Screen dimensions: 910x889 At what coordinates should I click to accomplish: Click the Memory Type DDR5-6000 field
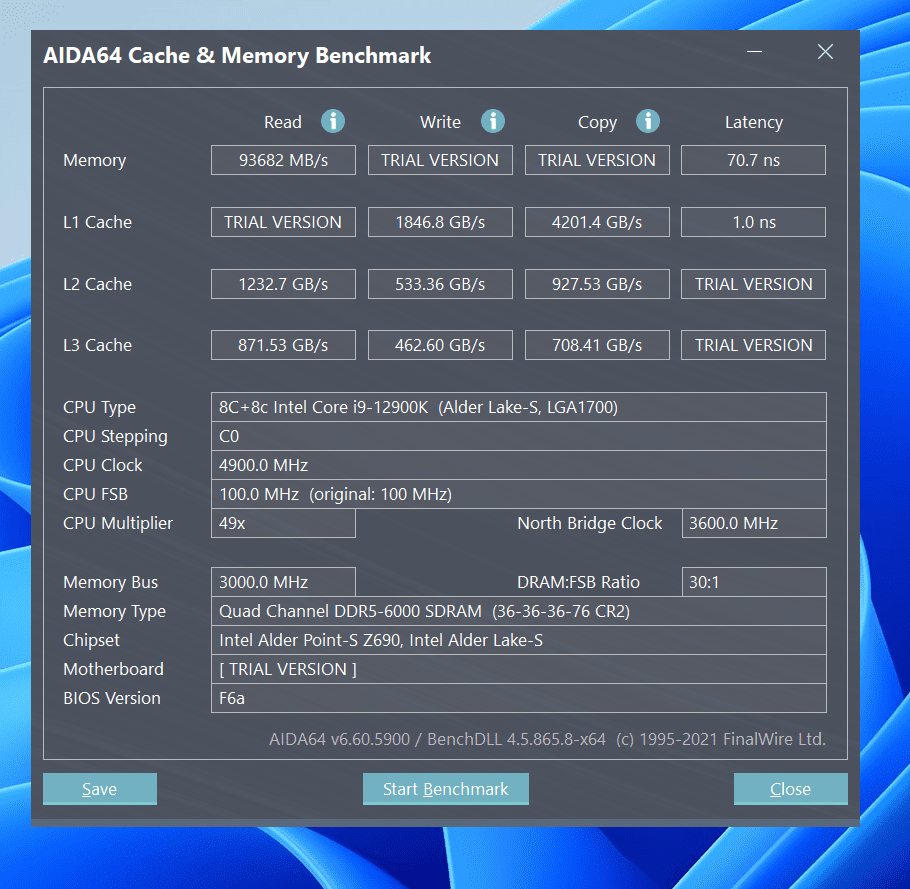coord(519,611)
